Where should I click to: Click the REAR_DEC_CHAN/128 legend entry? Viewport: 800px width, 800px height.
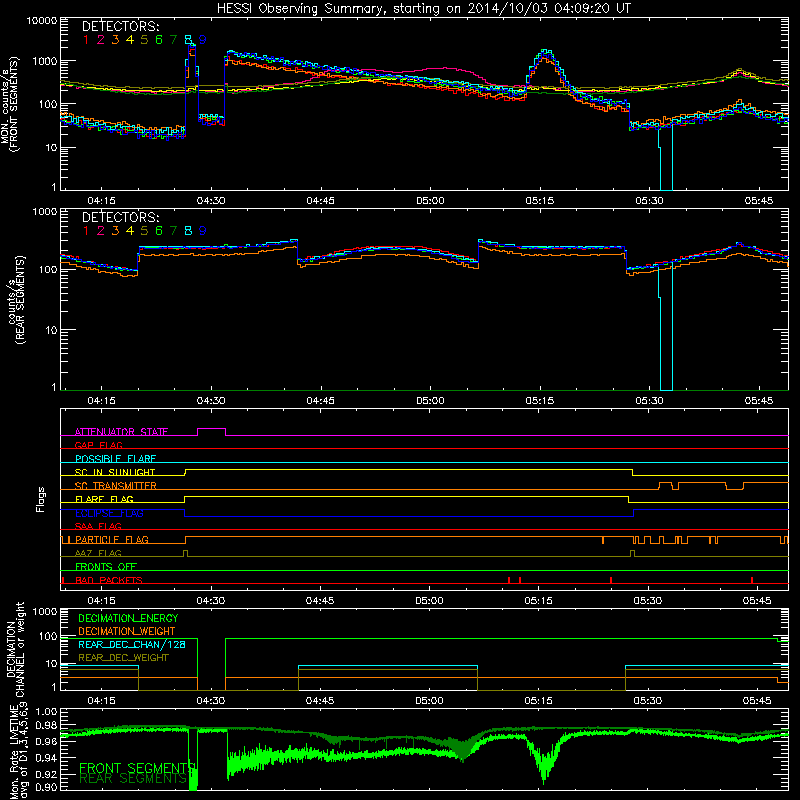132,644
